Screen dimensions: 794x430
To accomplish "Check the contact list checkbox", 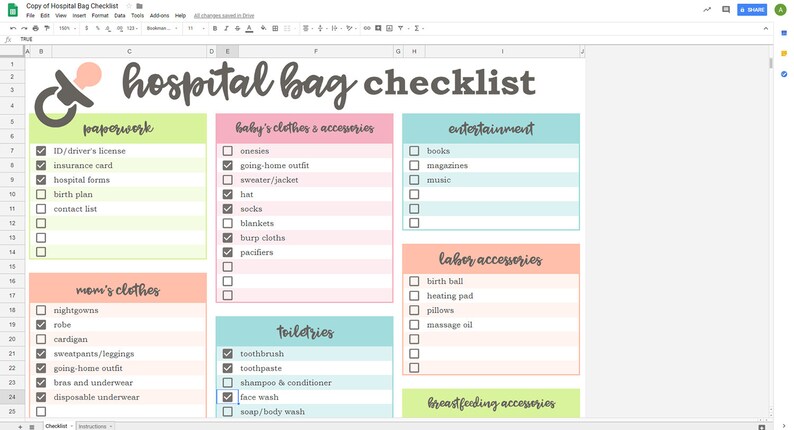I will [x=41, y=209].
